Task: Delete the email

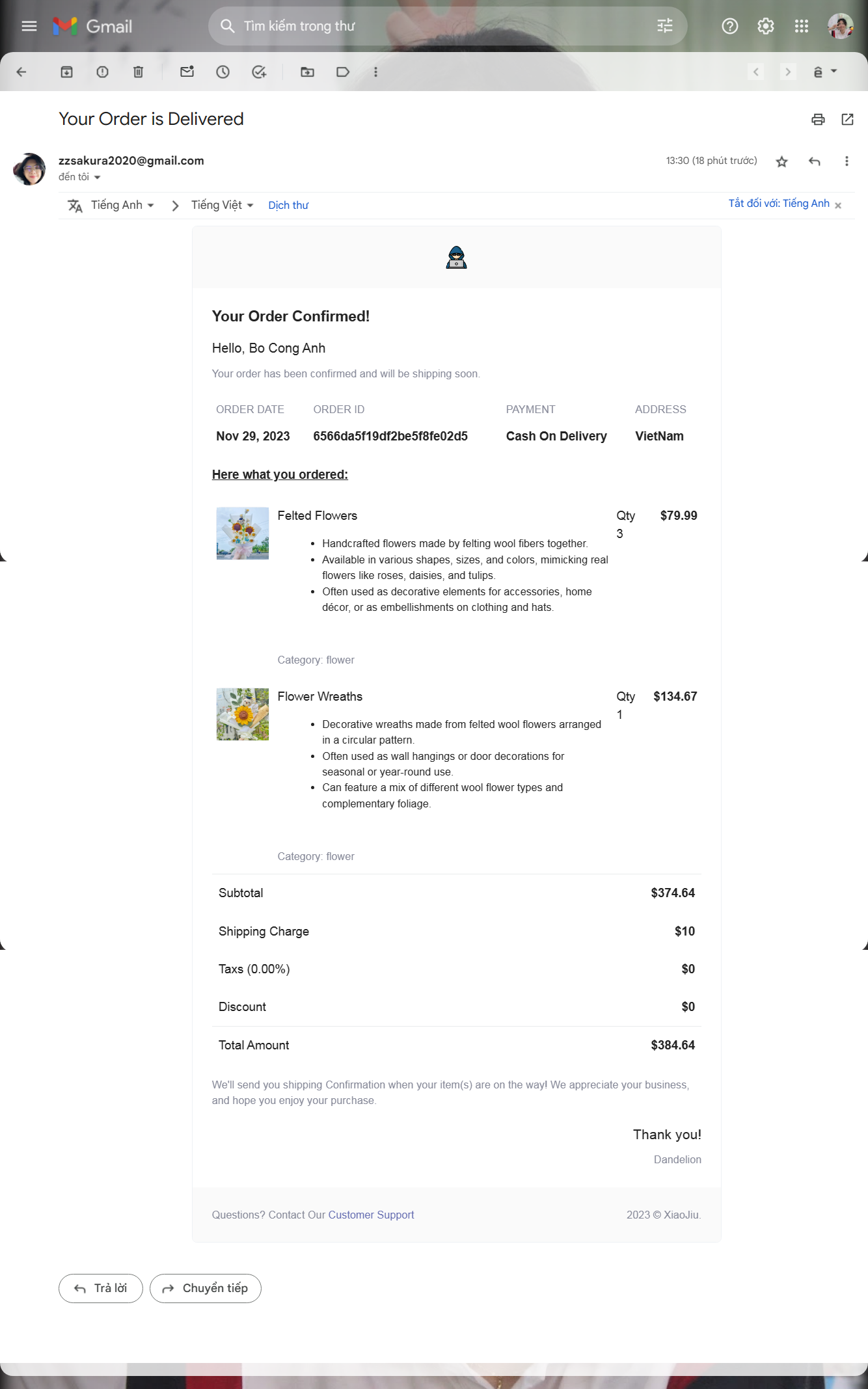Action: coord(138,72)
